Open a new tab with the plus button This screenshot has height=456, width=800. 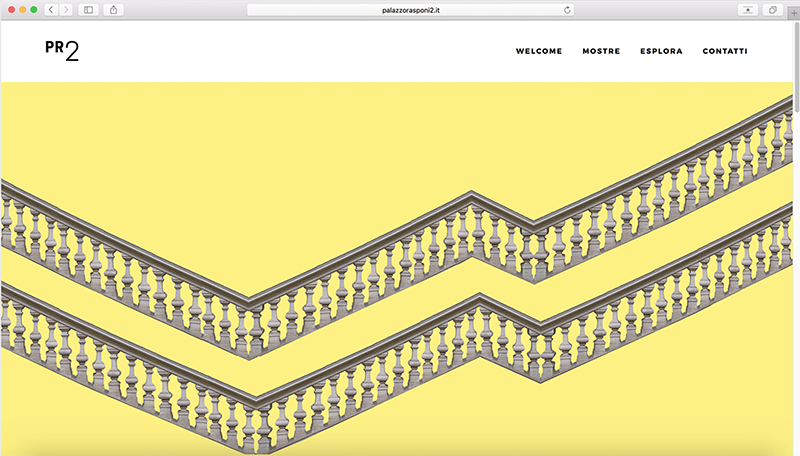click(794, 14)
